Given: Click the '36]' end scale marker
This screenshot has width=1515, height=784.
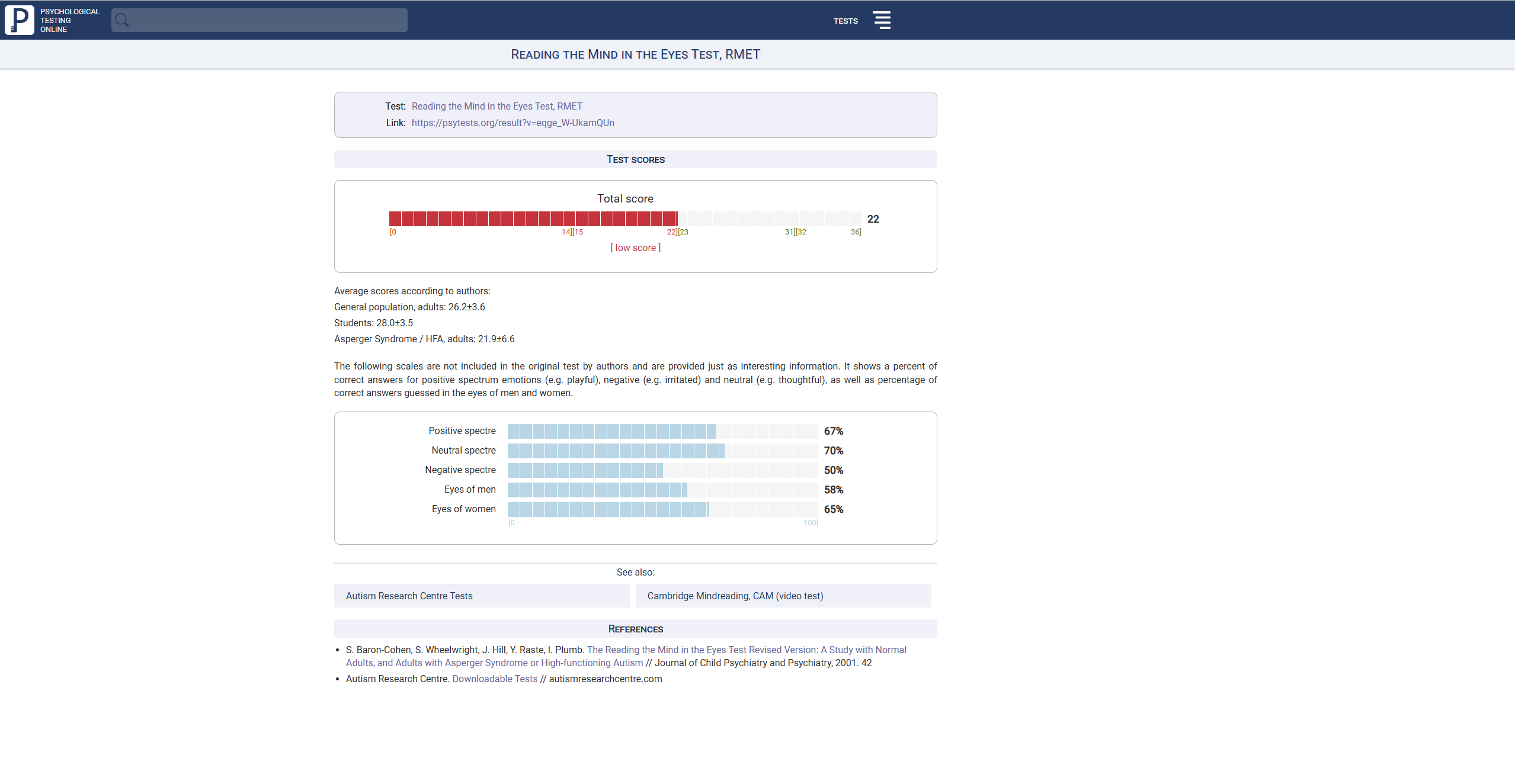Looking at the screenshot, I should pos(856,232).
